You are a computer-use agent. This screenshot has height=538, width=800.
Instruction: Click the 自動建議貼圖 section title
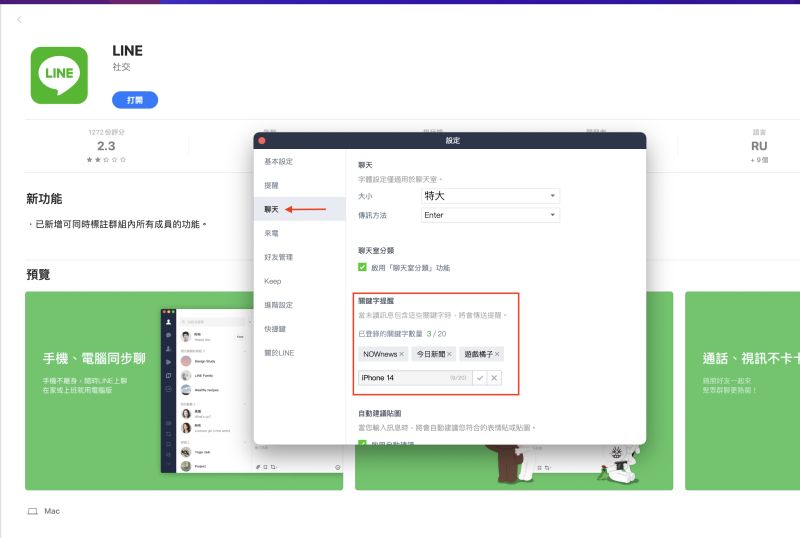(380, 413)
